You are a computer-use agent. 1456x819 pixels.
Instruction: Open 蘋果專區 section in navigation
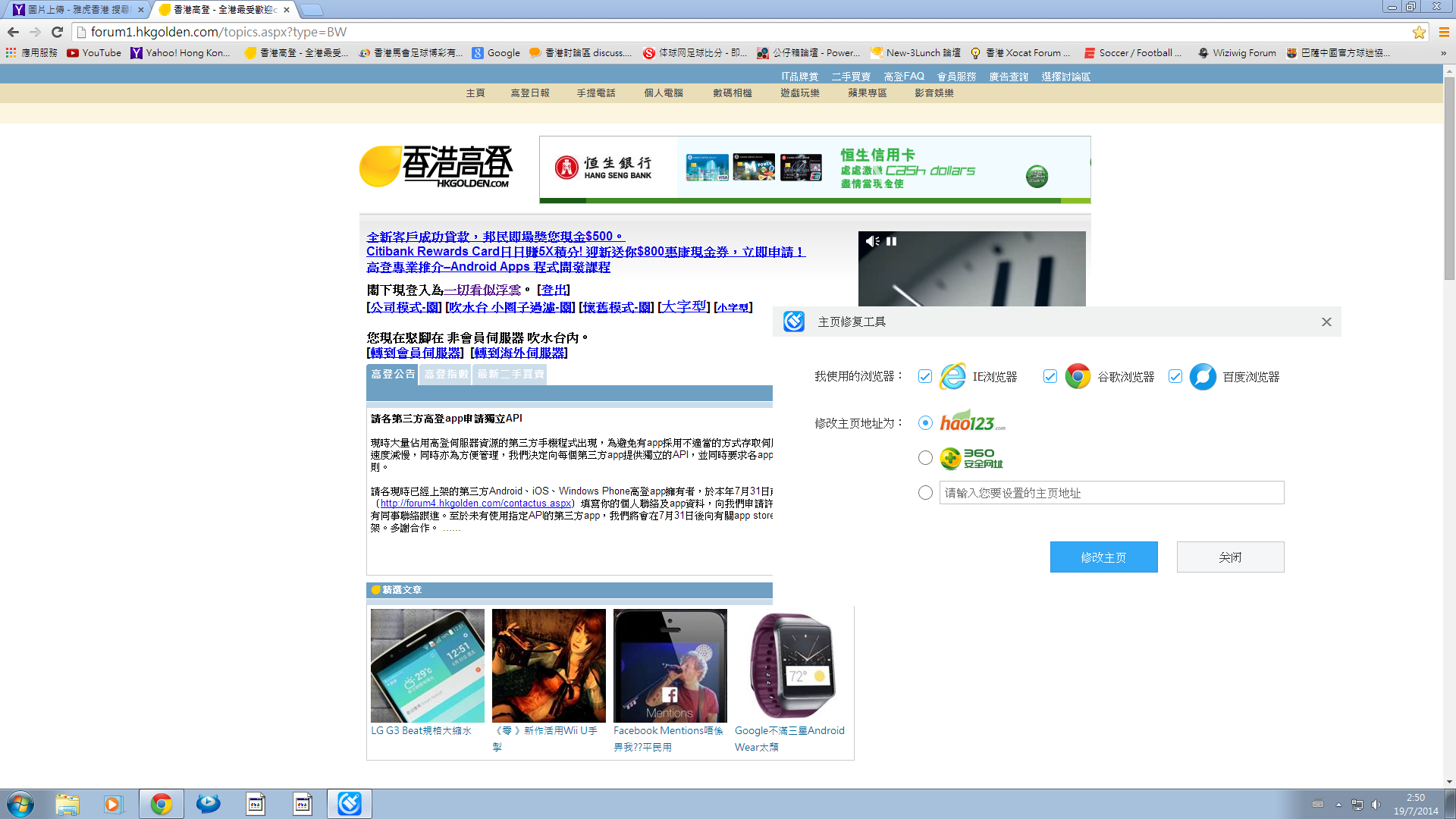[867, 93]
